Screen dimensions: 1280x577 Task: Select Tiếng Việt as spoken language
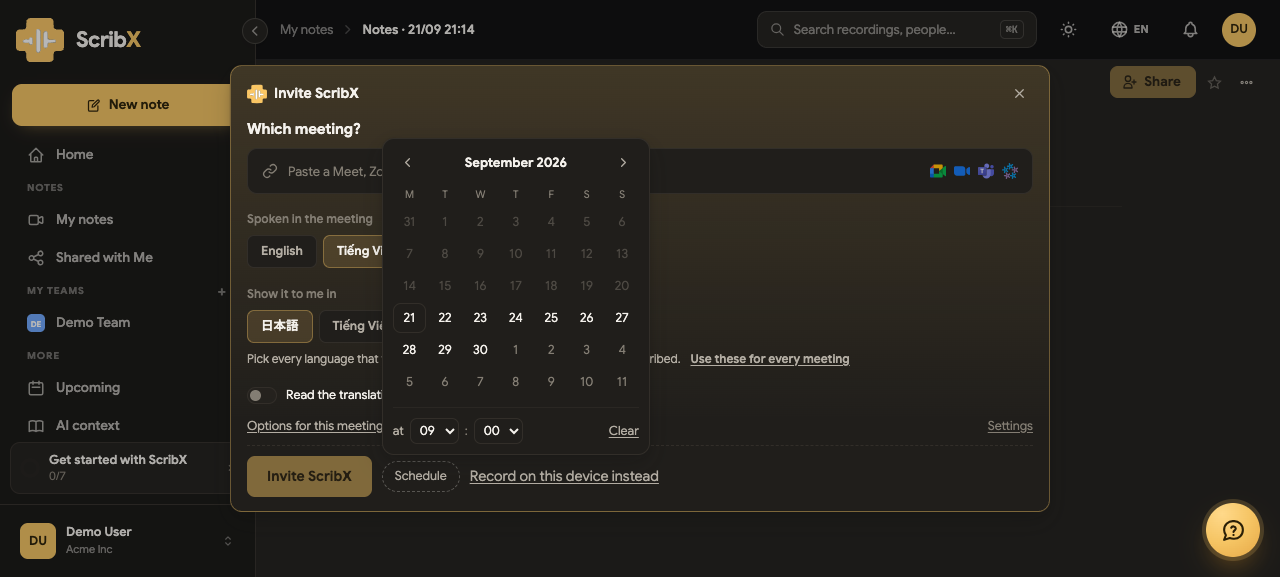[x=354, y=252]
